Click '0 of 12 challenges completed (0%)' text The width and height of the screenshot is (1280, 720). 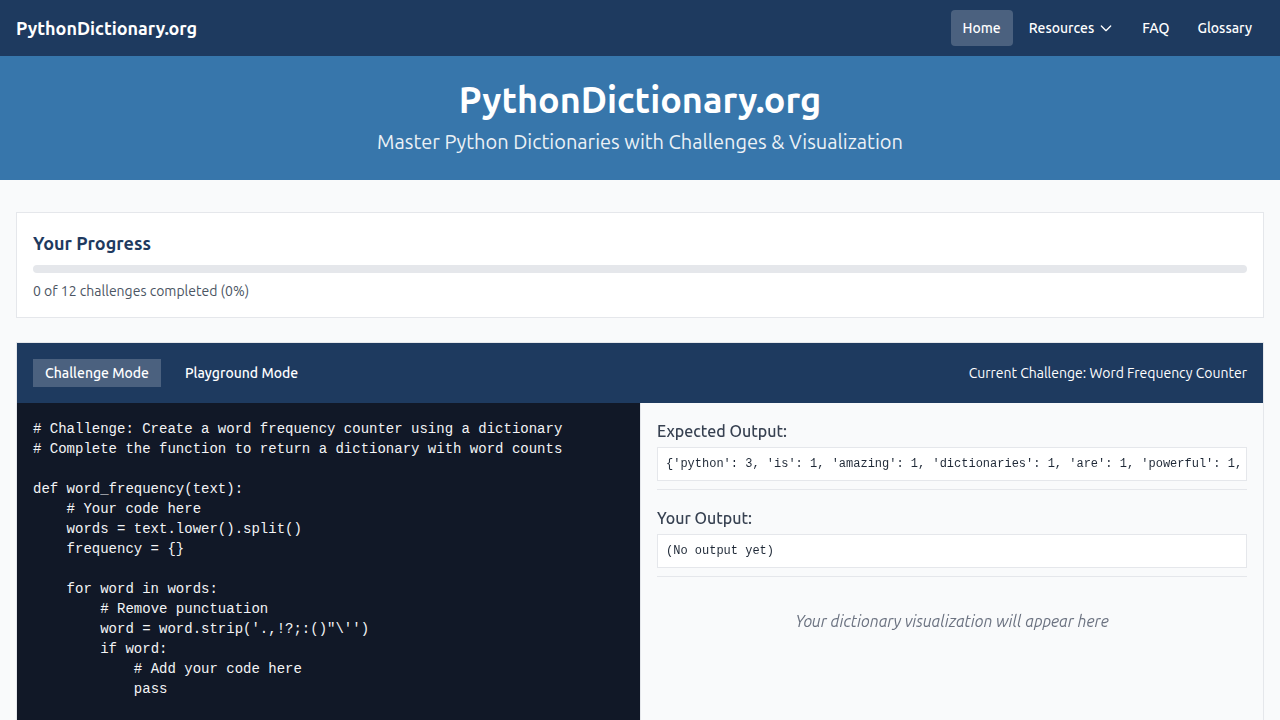click(141, 291)
